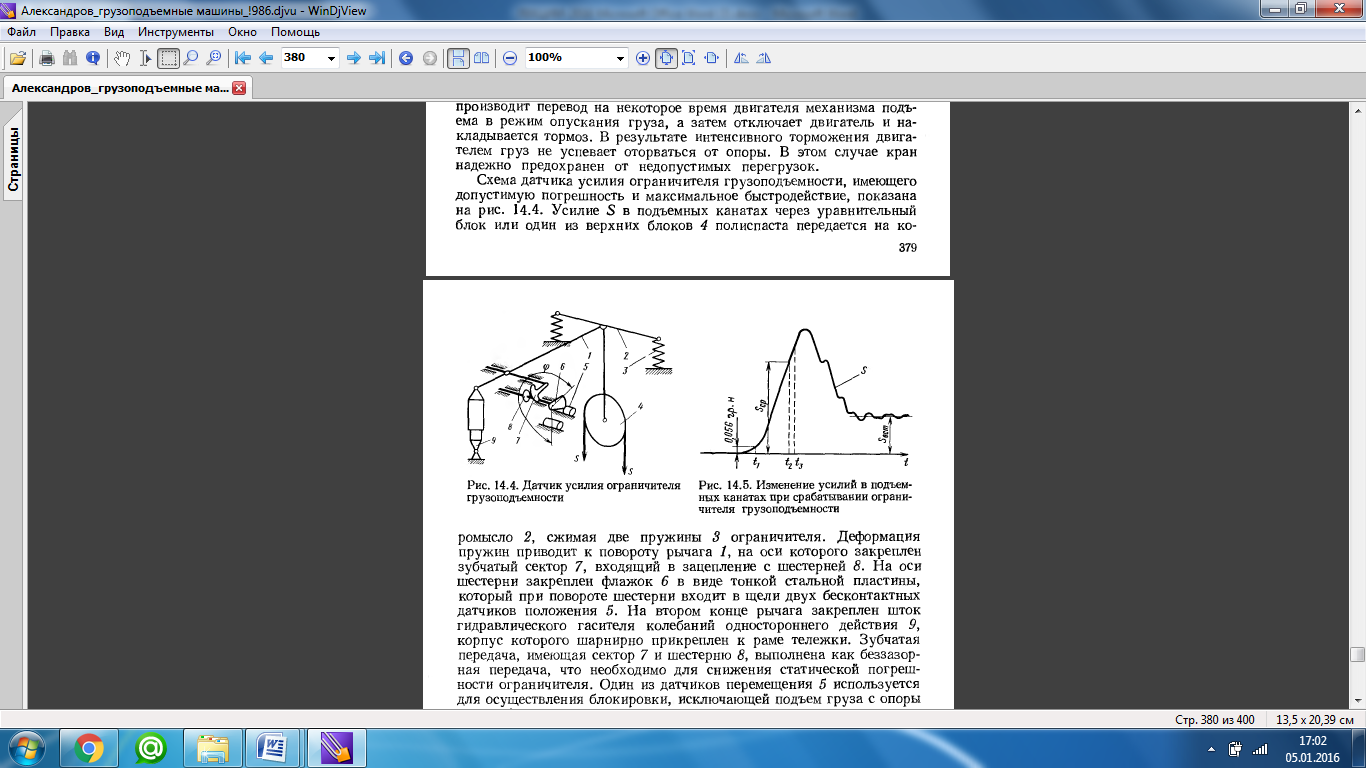This screenshot has width=1366, height=768.
Task: Open the Правка menu
Action: [69, 32]
